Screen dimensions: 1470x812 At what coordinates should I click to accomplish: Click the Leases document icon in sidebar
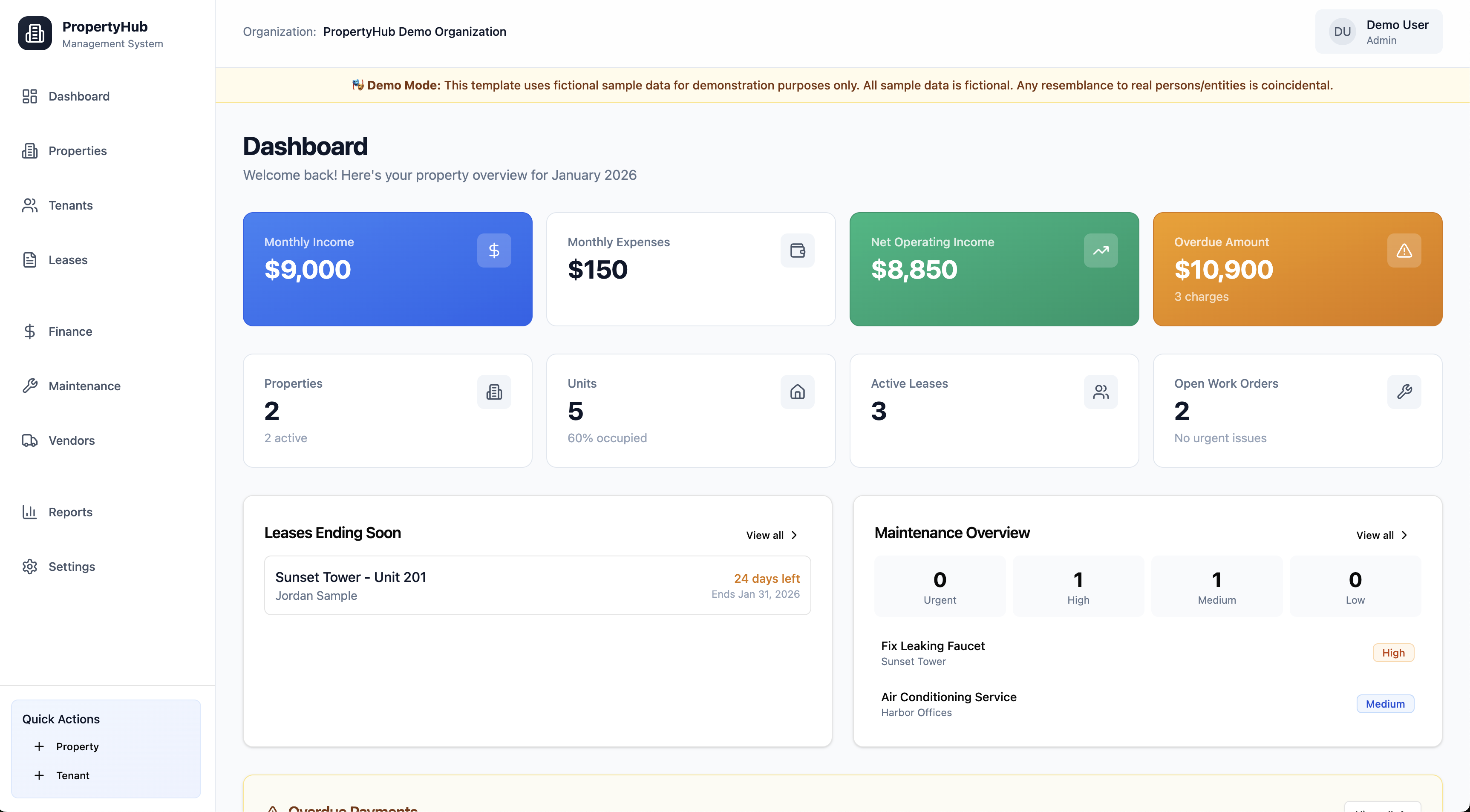pyautogui.click(x=30, y=259)
